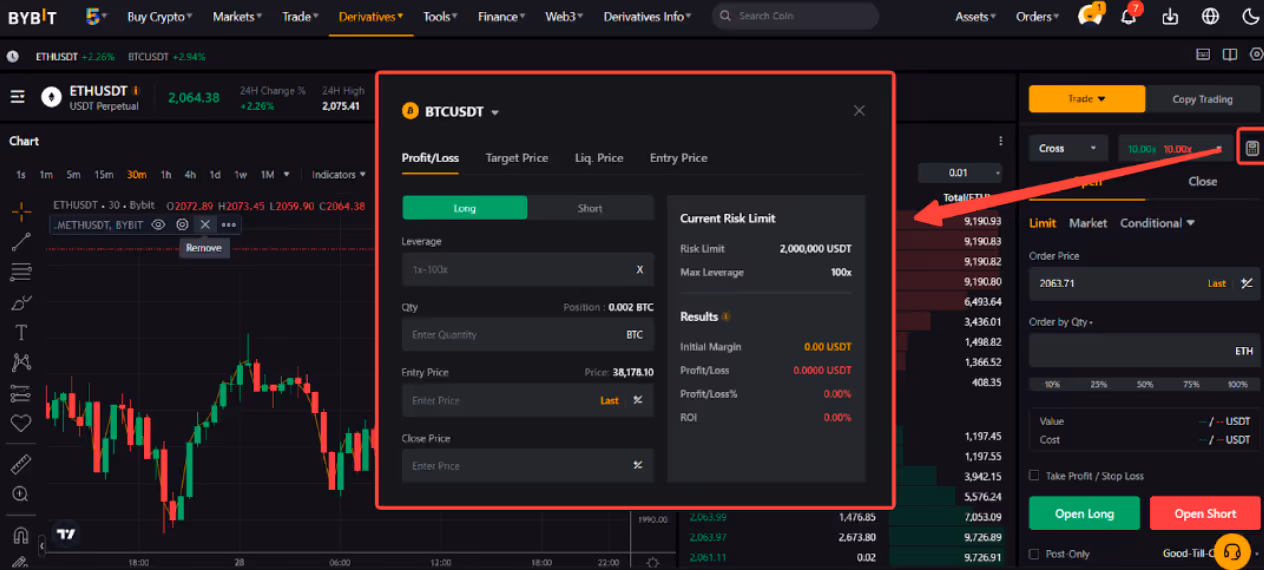Open the Indicators dropdown on chart
The height and width of the screenshot is (570, 1264).
click(338, 175)
